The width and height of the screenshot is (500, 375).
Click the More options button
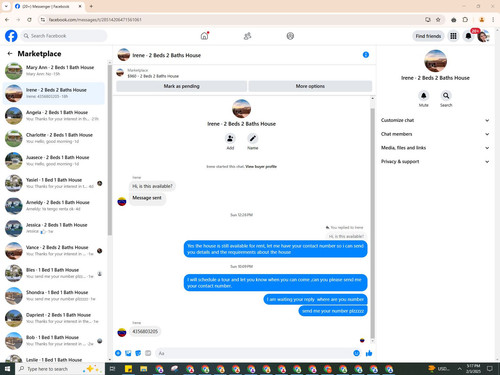coord(310,86)
